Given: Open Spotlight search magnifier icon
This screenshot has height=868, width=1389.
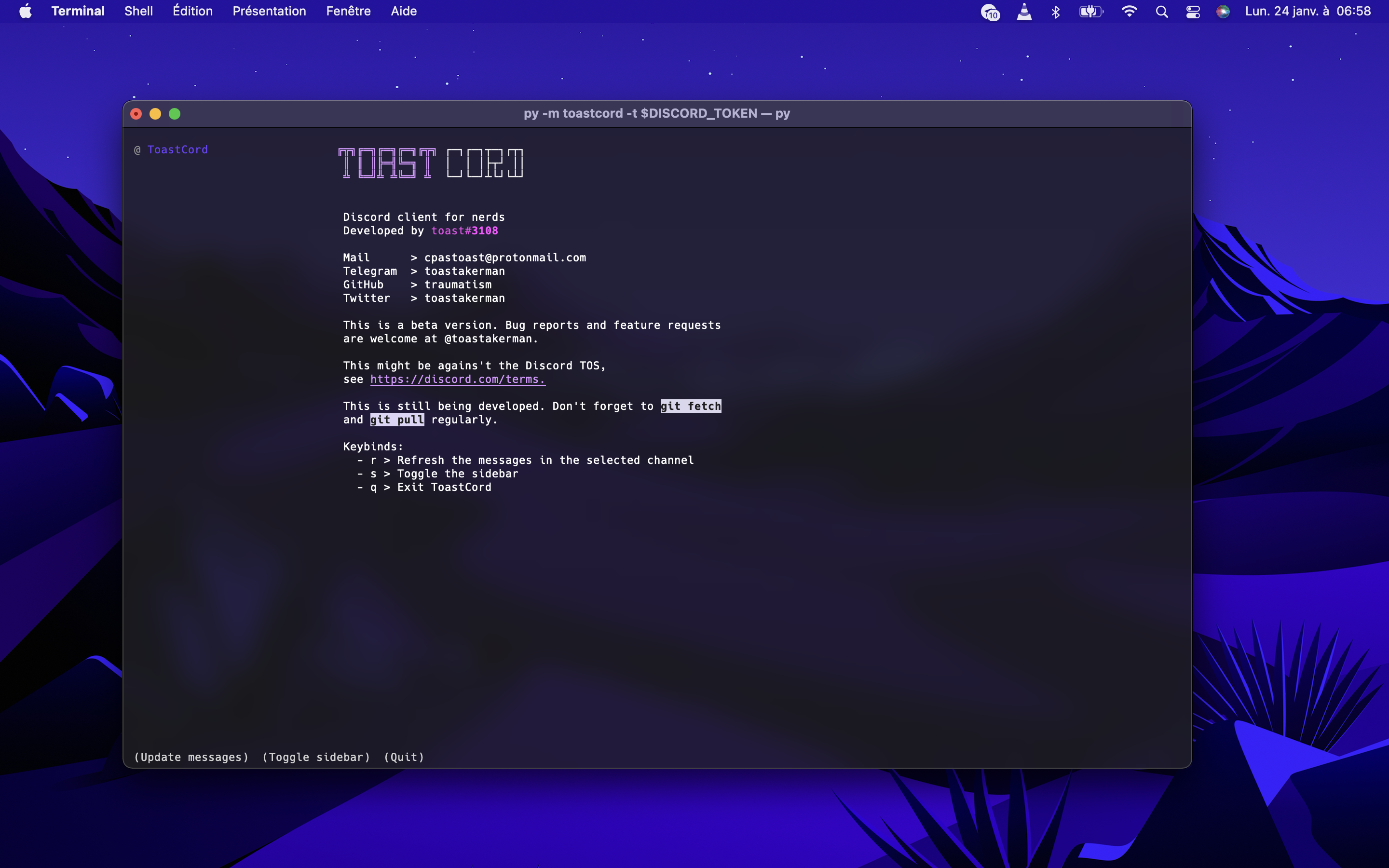Looking at the screenshot, I should click(x=1162, y=11).
